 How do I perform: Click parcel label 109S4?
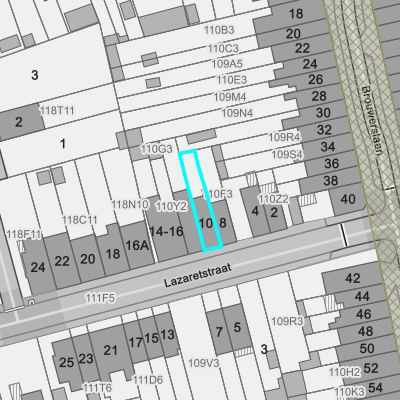[287, 154]
